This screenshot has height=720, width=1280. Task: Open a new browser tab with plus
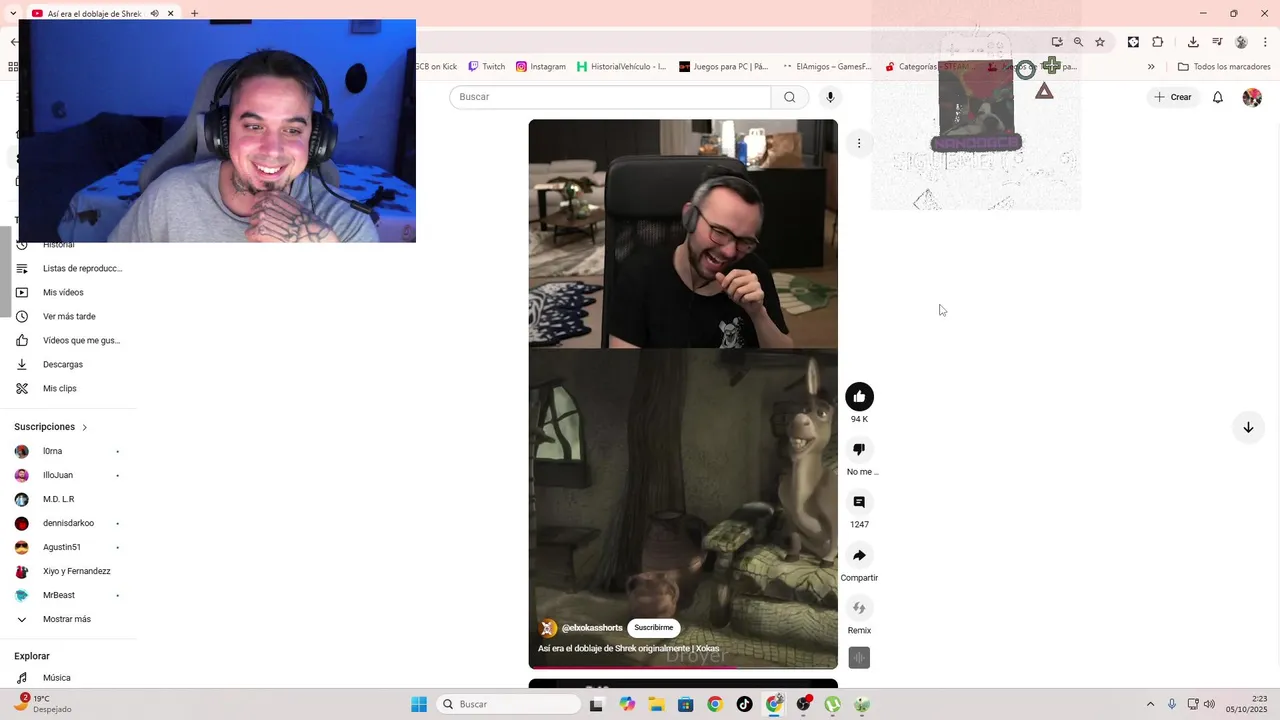coord(194,14)
